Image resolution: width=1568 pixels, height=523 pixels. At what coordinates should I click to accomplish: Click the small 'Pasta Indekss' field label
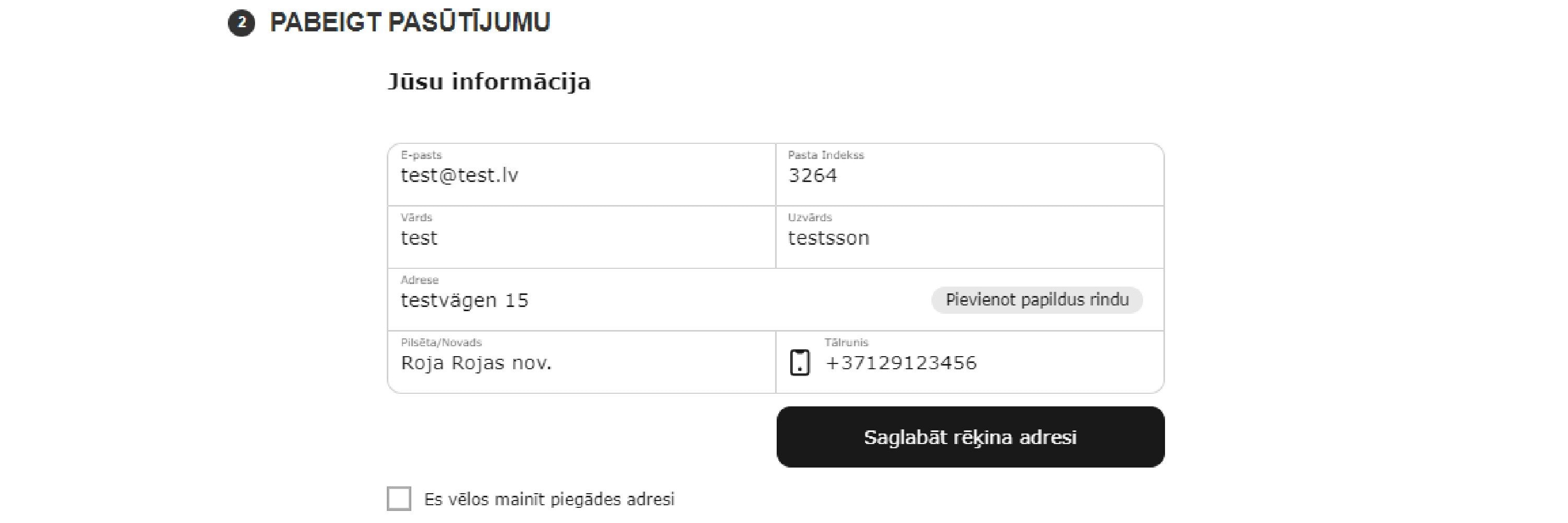tap(825, 155)
